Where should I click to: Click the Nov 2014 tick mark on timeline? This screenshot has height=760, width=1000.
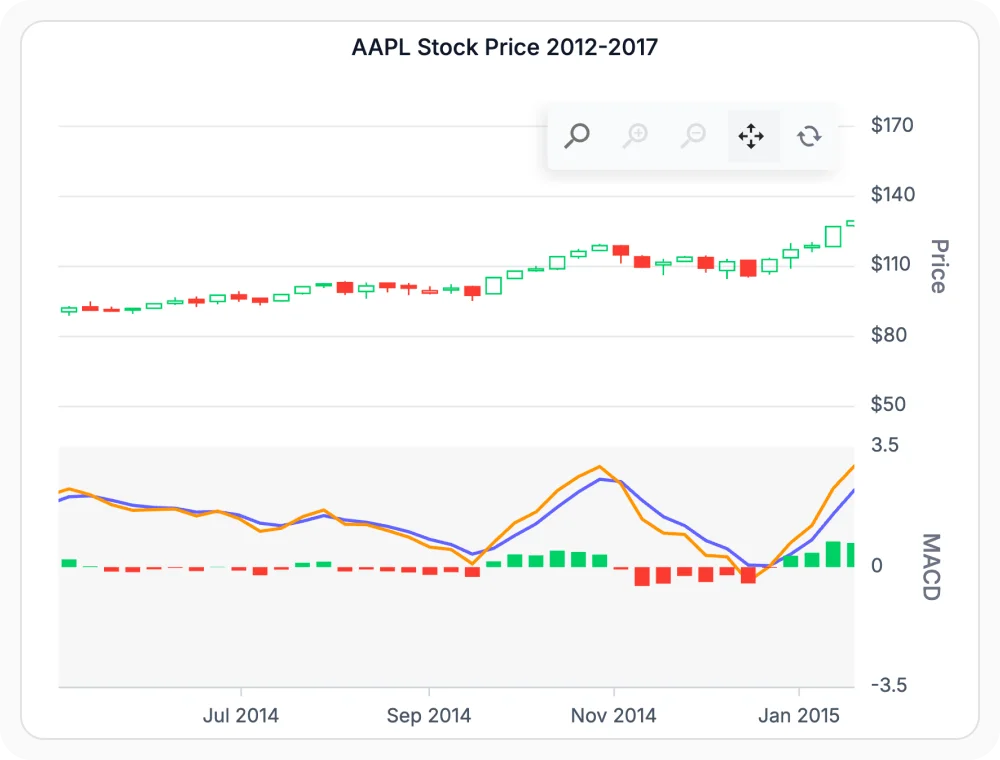[x=614, y=692]
